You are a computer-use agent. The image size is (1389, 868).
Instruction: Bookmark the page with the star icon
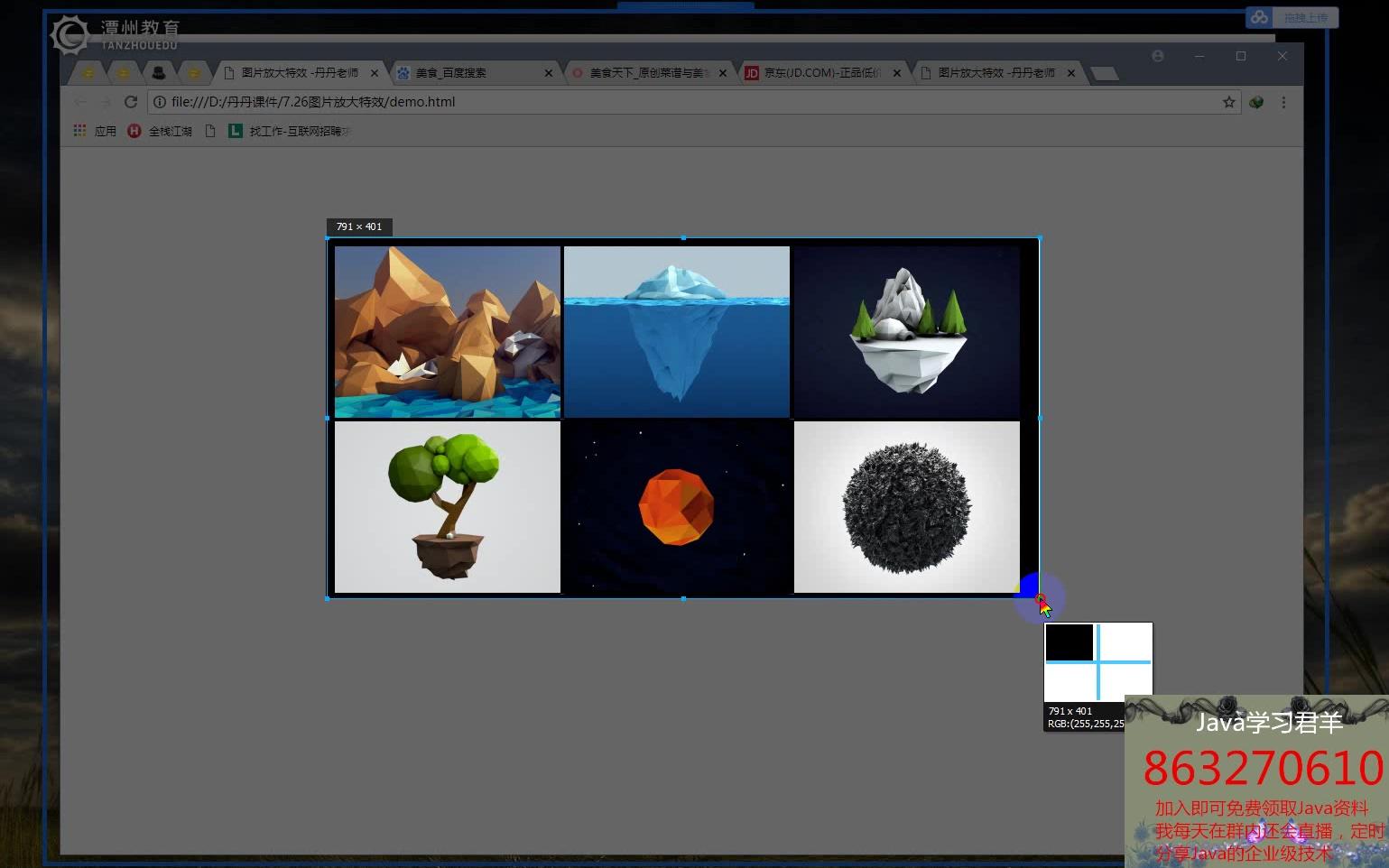1228,102
